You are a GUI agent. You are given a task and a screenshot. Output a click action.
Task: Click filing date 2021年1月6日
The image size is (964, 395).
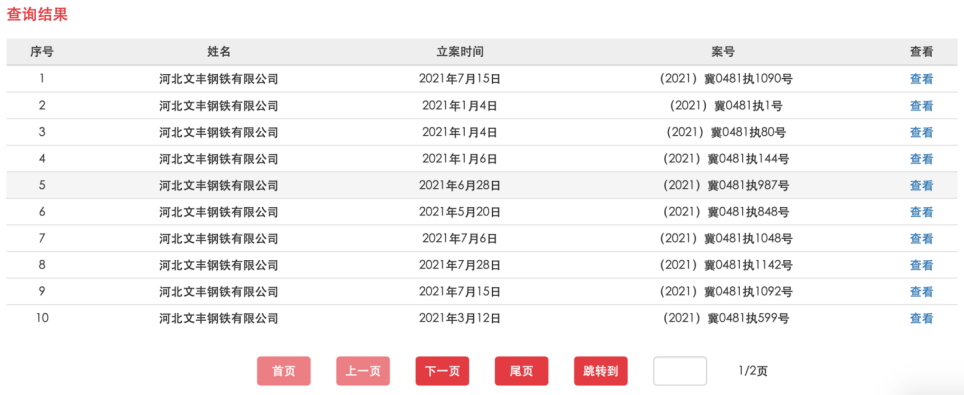[460, 159]
